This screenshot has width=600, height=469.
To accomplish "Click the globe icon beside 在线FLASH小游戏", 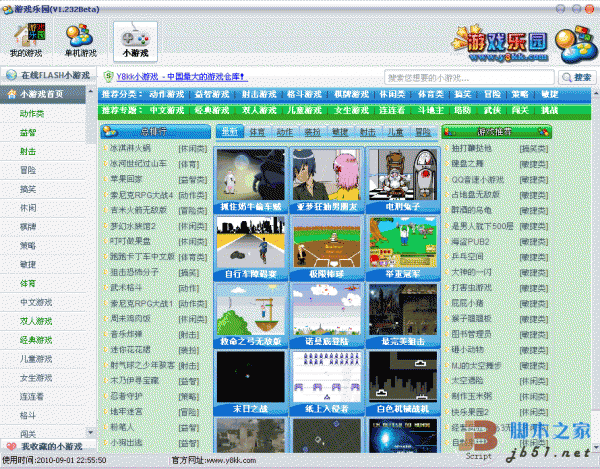I will 11,75.
